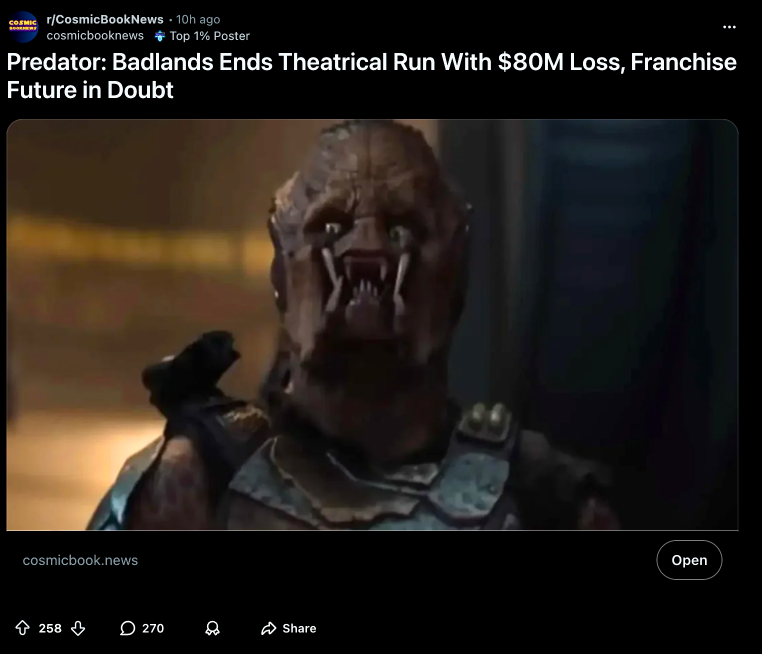
Task: Click the 10h ago timestamp
Action: 198,19
